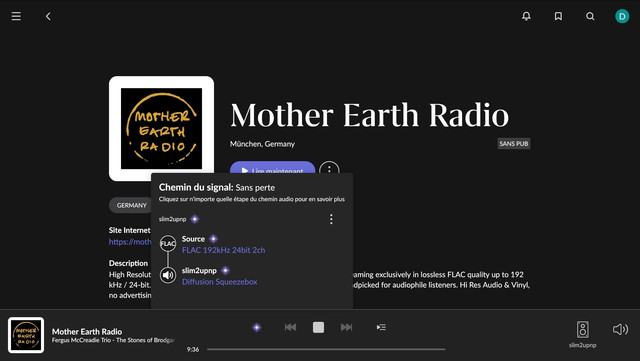Open FLAC 192kHz 24bit 2ch details
The image size is (640, 361).
coord(223,250)
